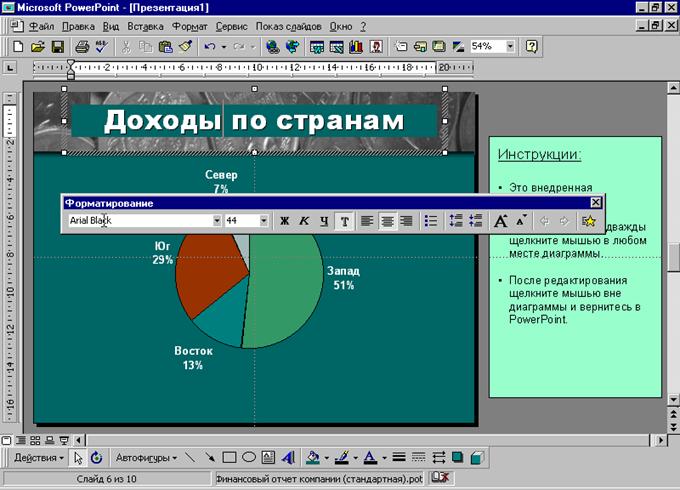Click the Save icon in the toolbar
Viewport: 680px width, 490px height.
(58, 47)
